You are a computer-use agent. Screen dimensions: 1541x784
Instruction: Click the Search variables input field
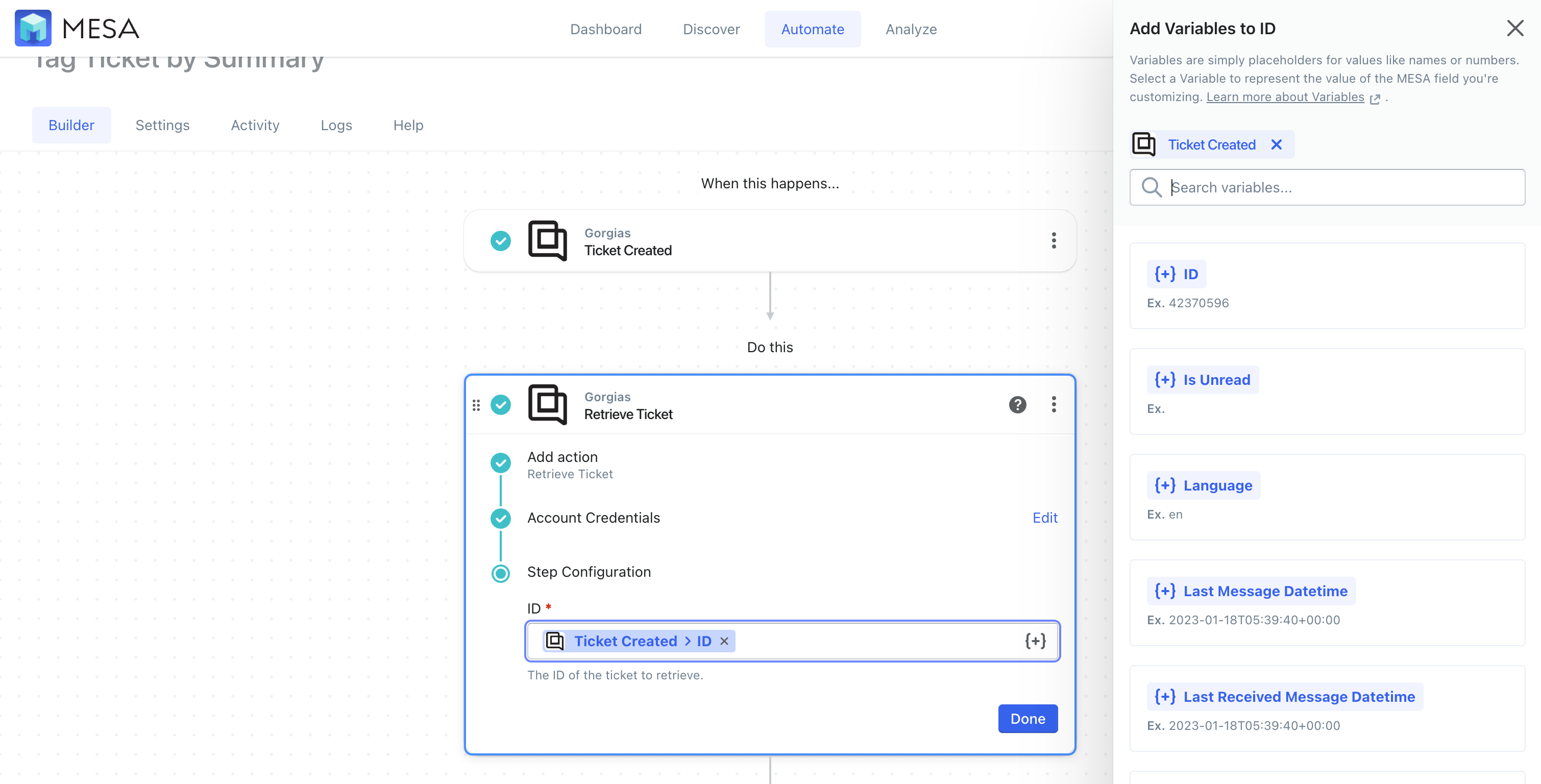click(x=1327, y=188)
